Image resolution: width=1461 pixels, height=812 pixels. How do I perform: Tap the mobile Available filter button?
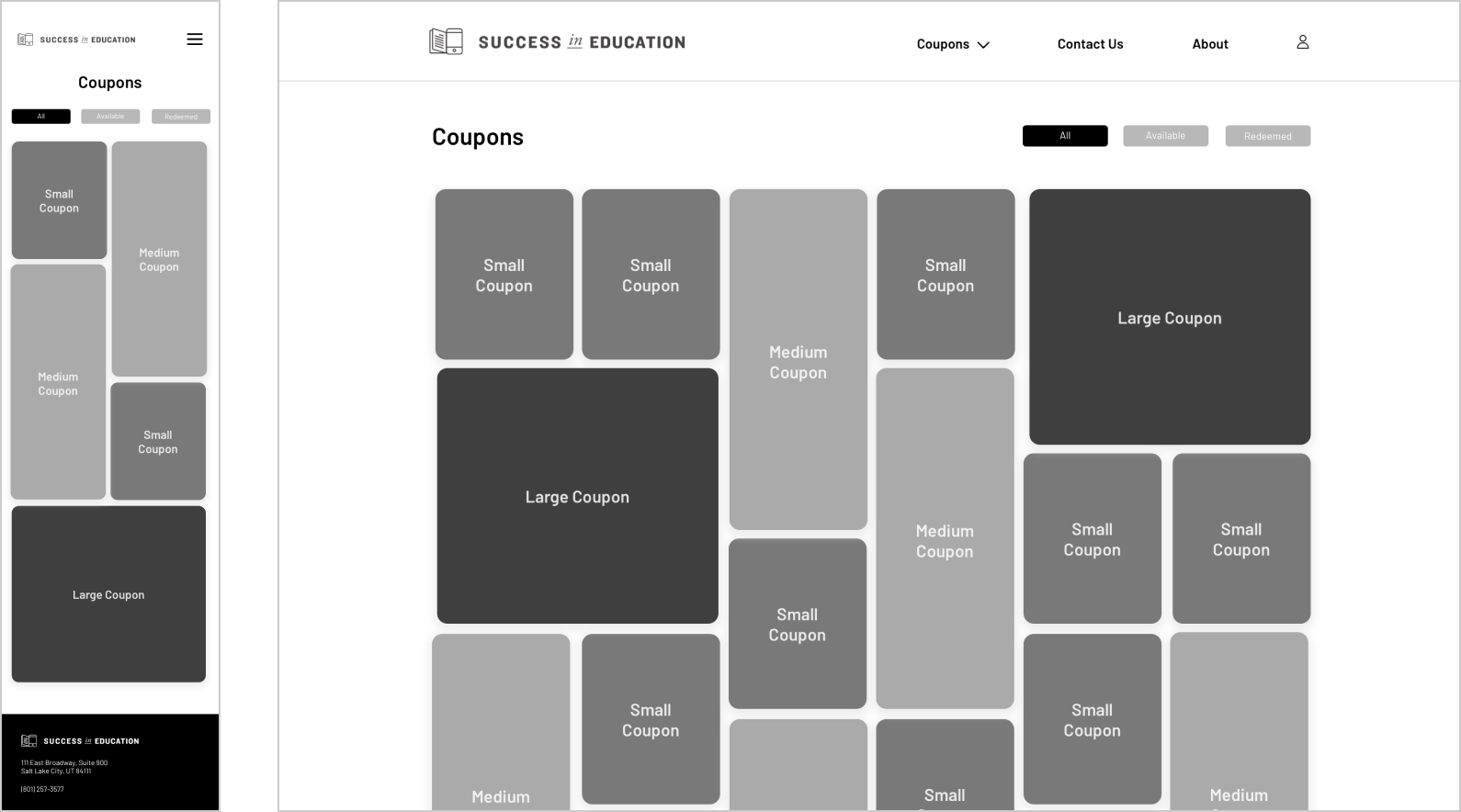tap(110, 117)
